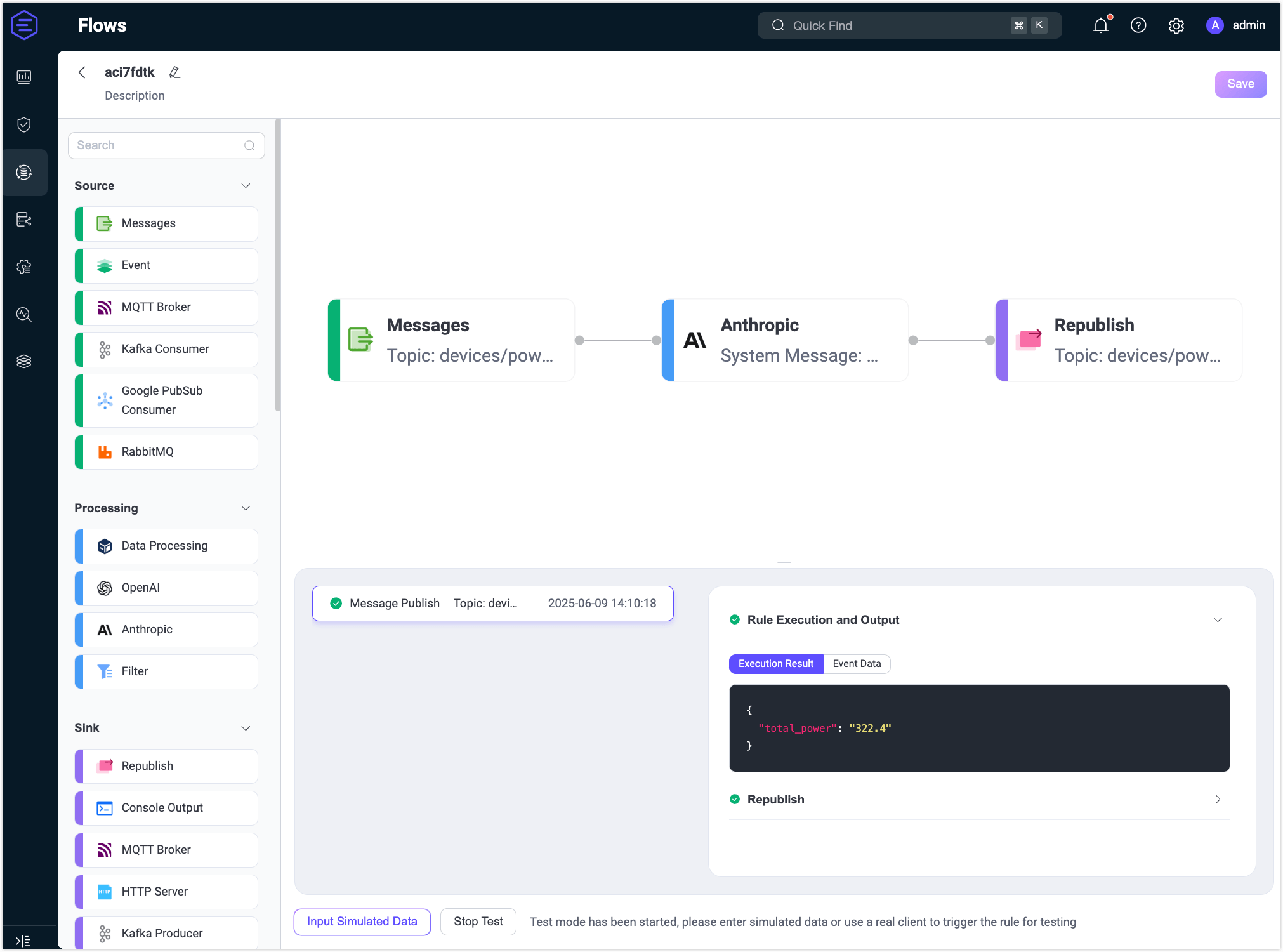This screenshot has height=952, width=1283.
Task: Collapse Rule Execution and Output panel
Action: (1218, 619)
